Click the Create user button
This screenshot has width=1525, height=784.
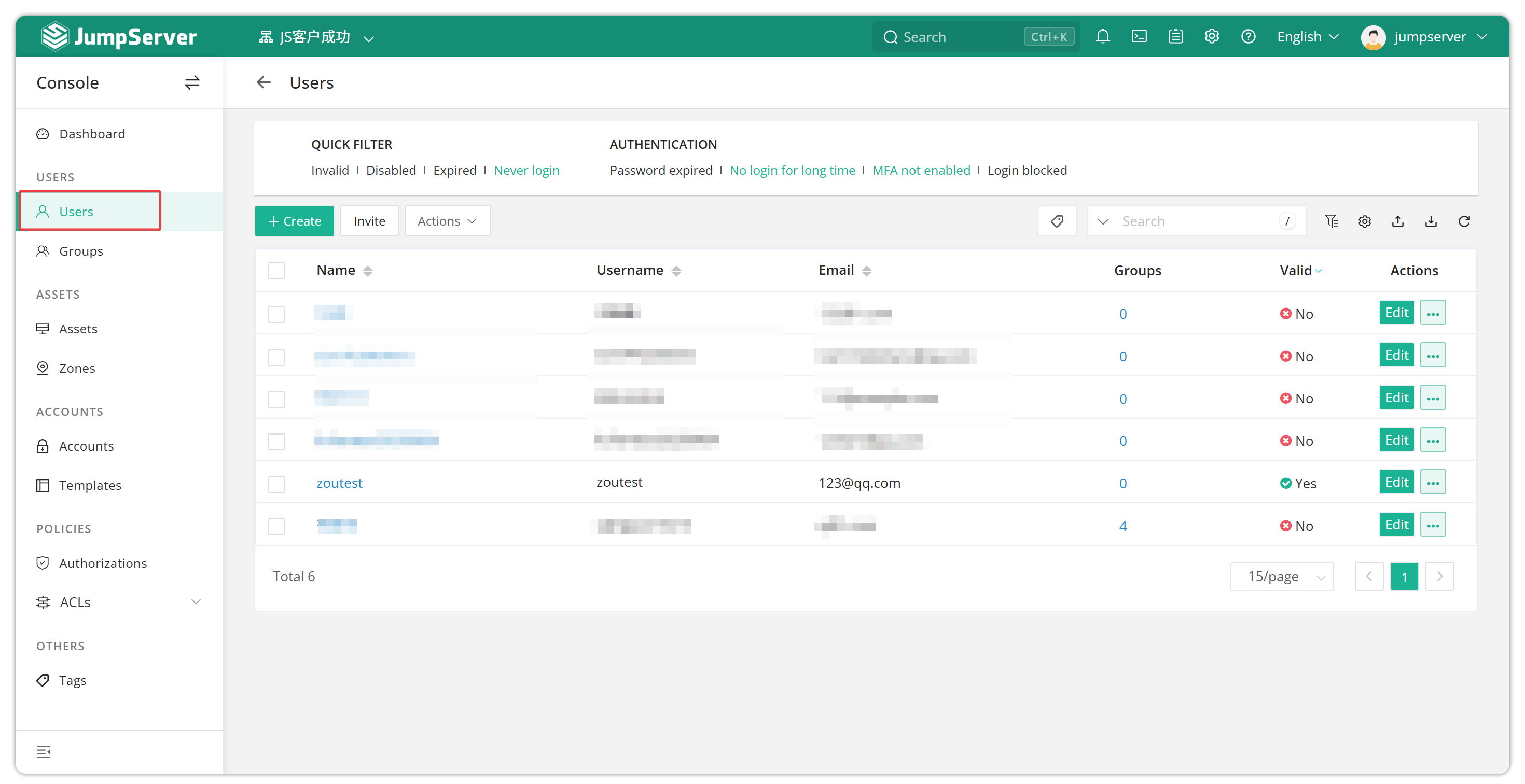[x=294, y=221]
